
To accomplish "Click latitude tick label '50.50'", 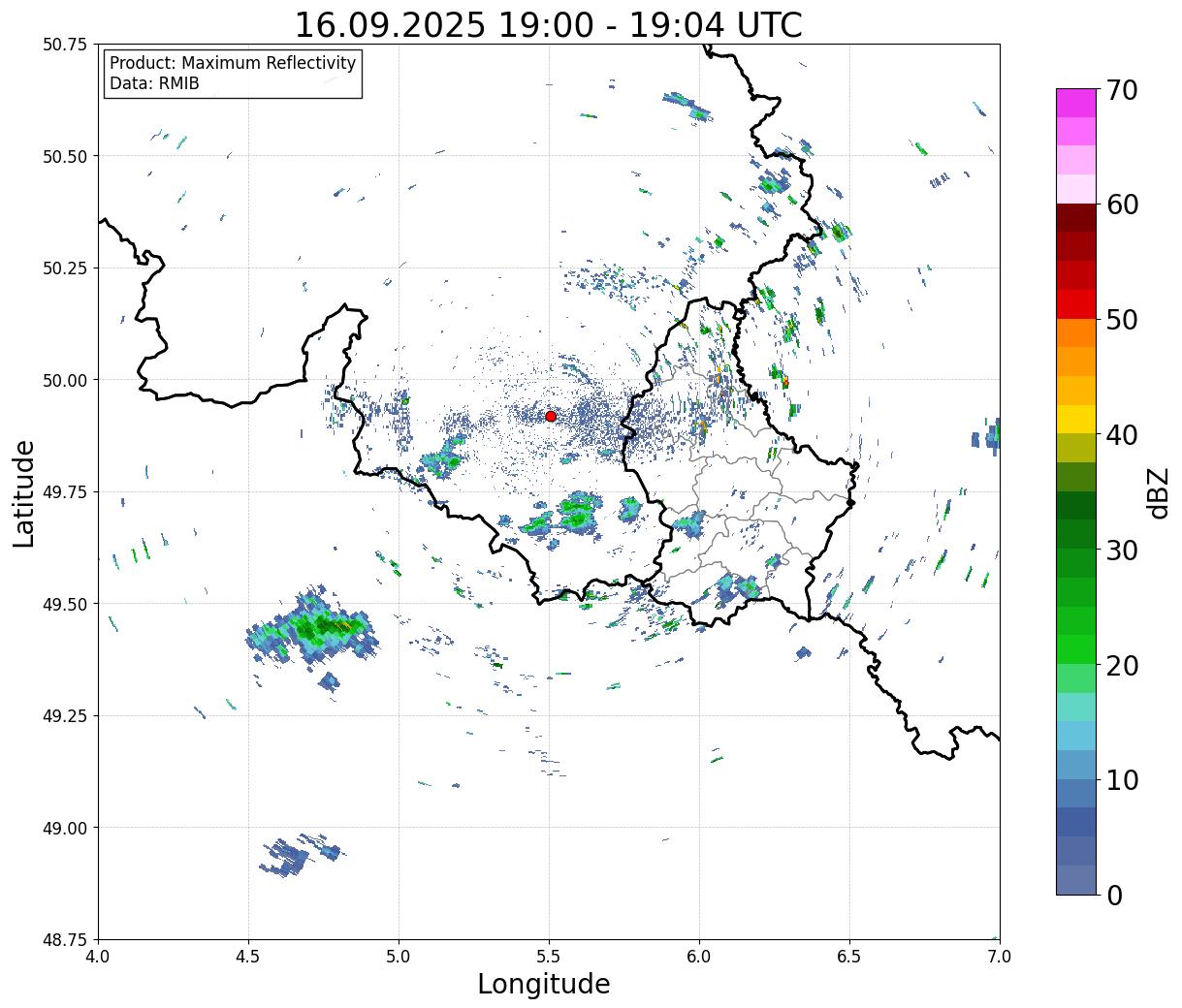I will click(65, 156).
